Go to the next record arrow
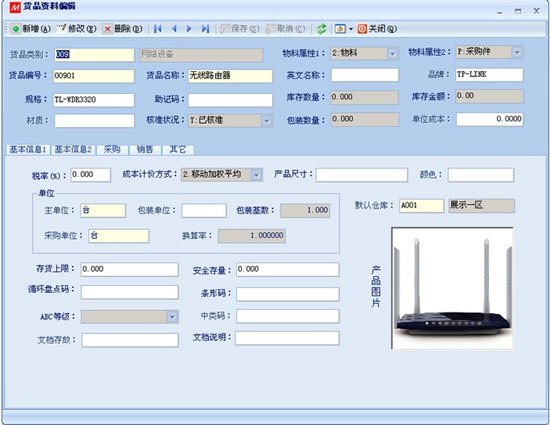 189,29
